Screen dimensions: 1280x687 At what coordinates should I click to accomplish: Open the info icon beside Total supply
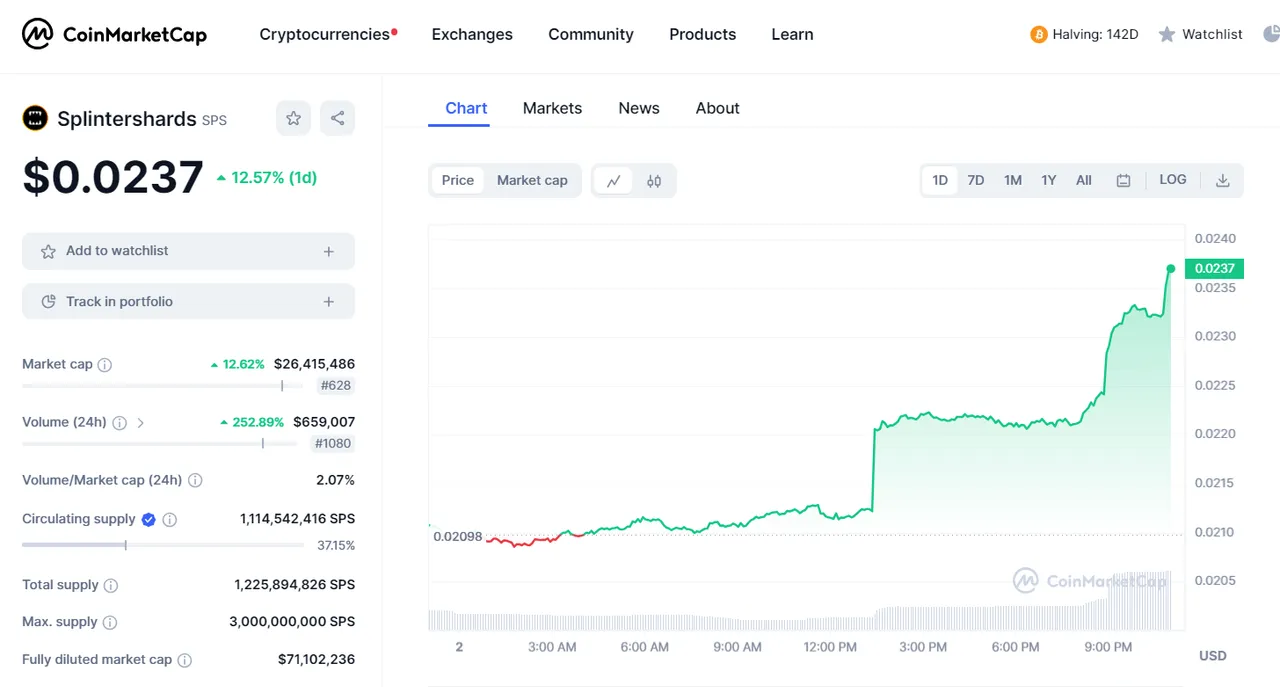pos(111,586)
